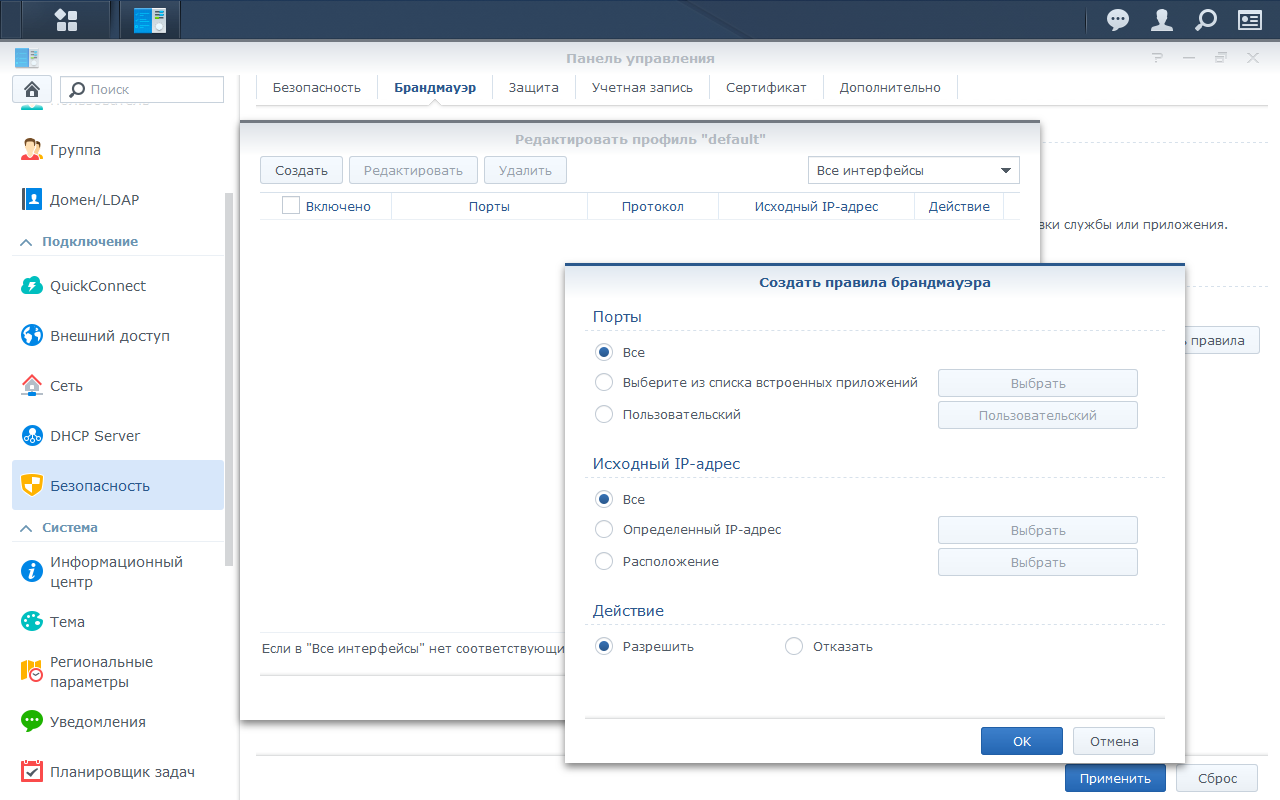This screenshot has width=1280, height=800.
Task: Open the Информационный центр info icon
Action: [32, 571]
